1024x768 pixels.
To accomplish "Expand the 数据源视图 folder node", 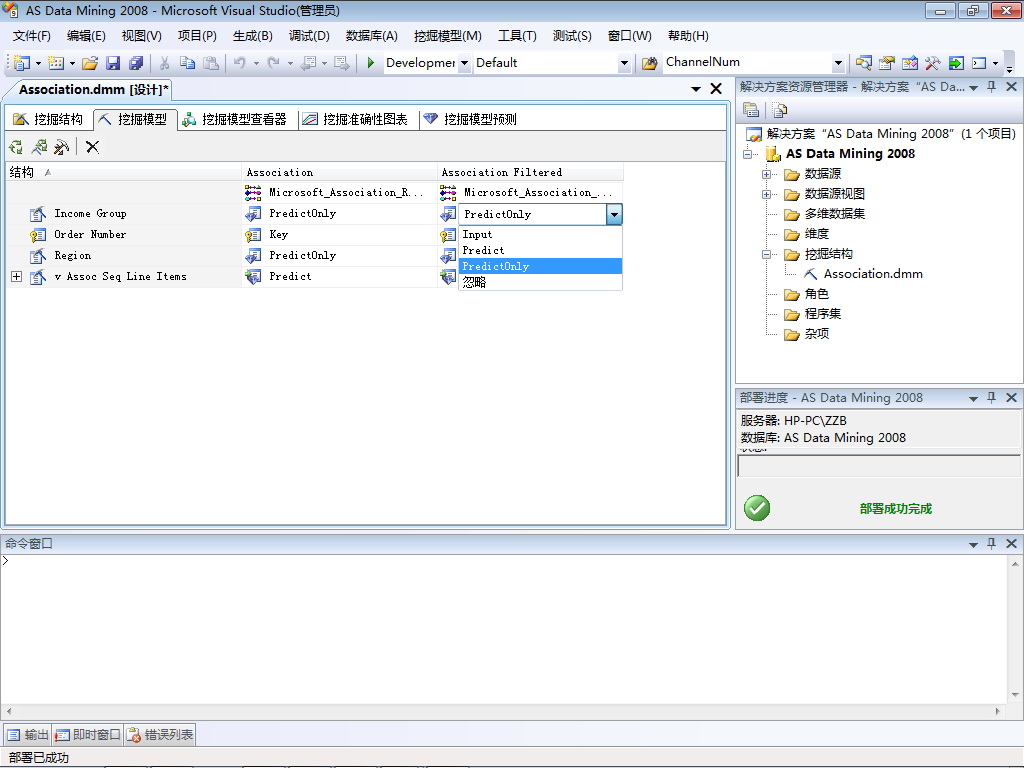I will [766, 195].
